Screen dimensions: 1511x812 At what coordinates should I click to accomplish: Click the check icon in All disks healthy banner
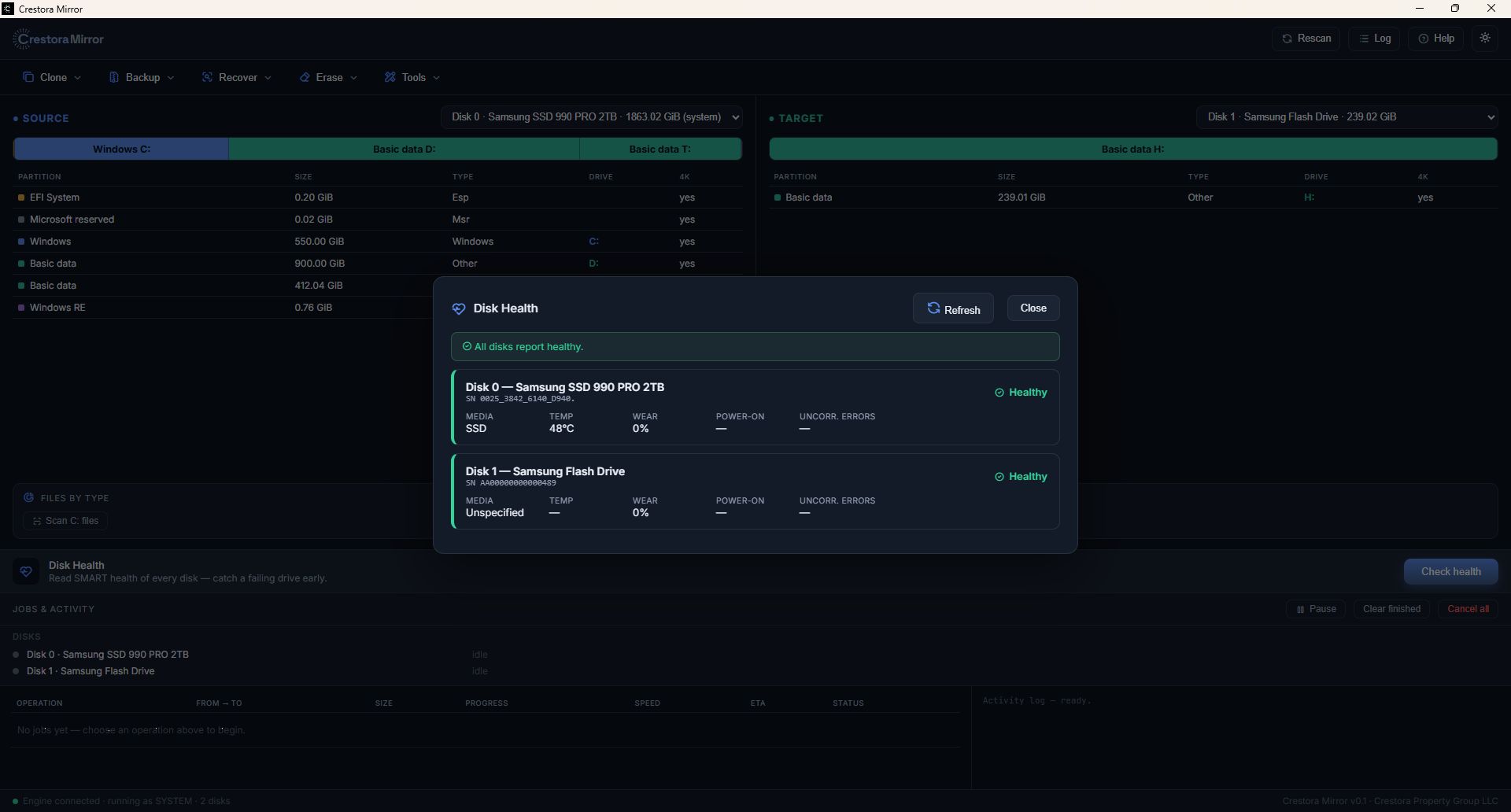467,346
